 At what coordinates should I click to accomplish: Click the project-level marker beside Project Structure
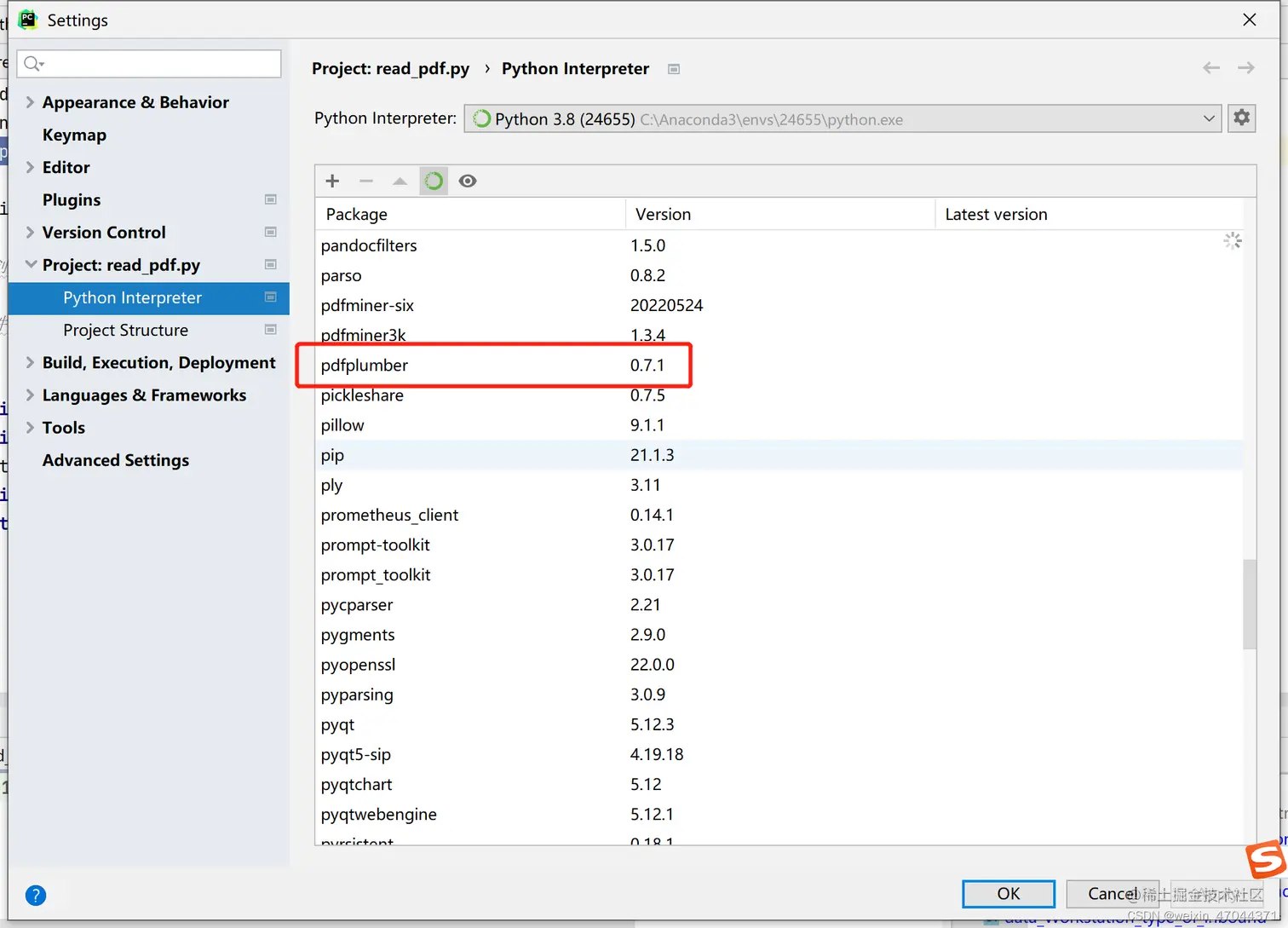tap(271, 330)
